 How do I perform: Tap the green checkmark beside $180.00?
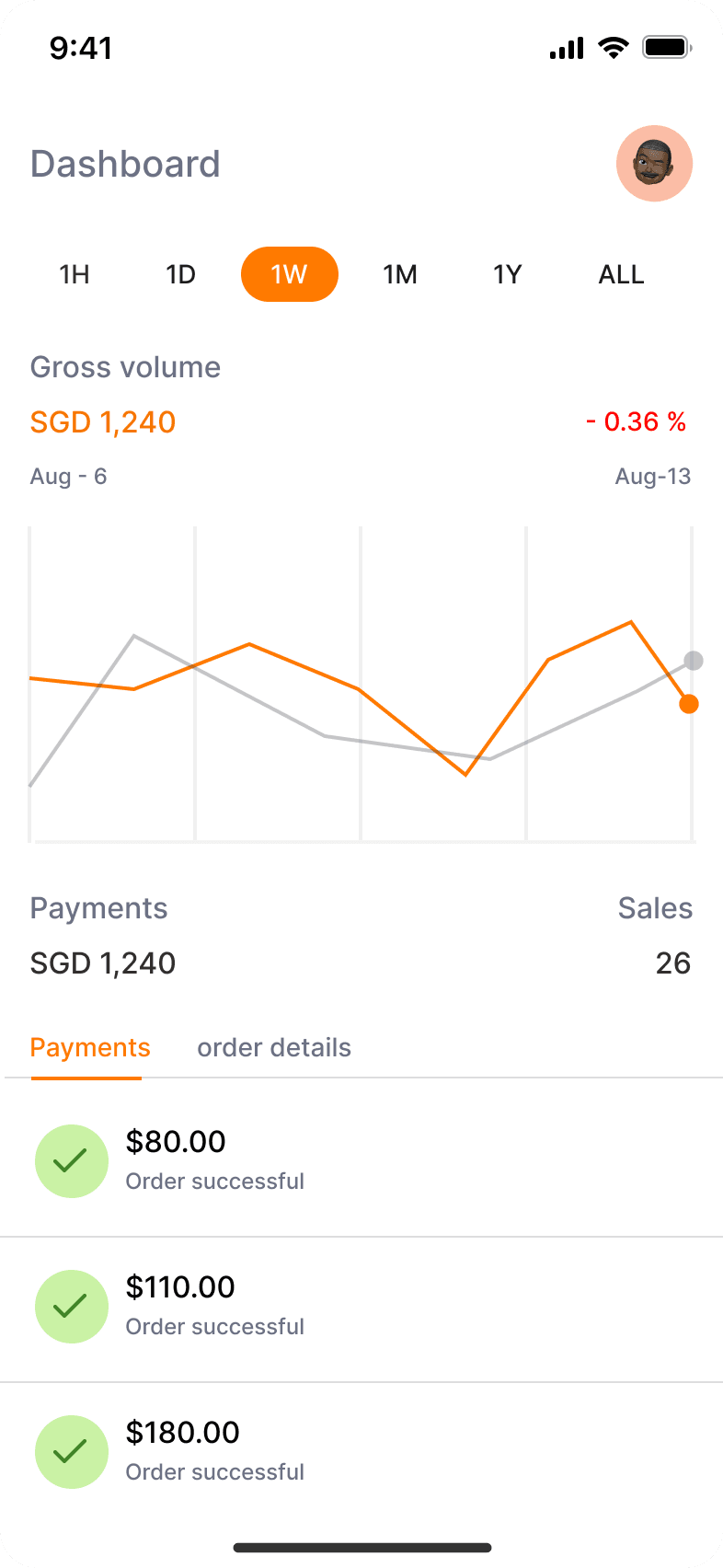coord(72,1452)
